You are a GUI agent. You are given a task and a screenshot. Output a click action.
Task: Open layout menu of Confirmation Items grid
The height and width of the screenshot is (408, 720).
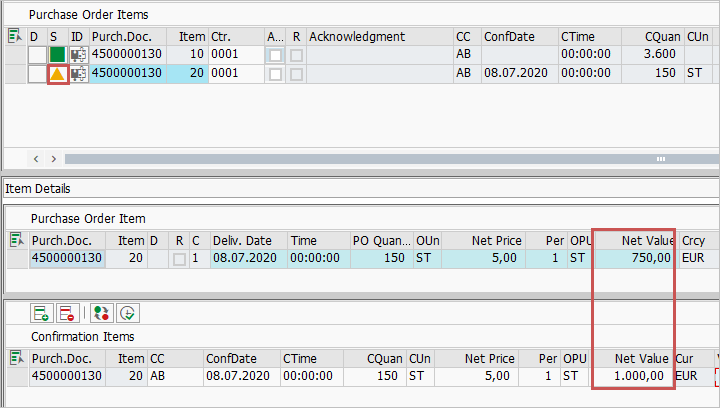tap(14, 358)
